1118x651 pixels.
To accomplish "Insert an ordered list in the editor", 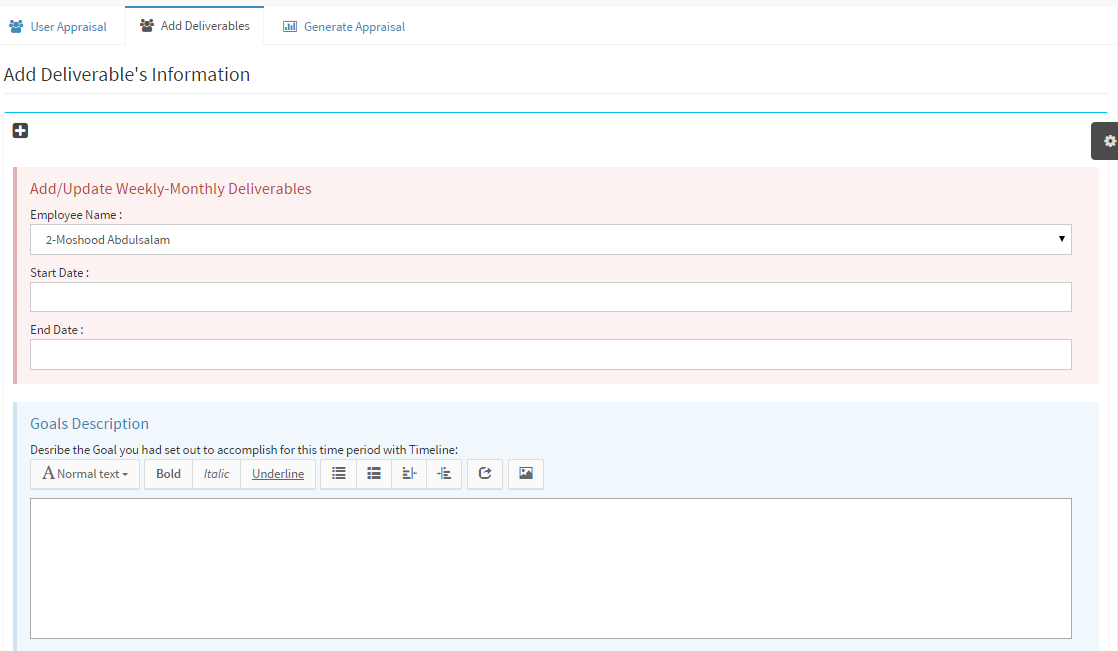I will 374,474.
